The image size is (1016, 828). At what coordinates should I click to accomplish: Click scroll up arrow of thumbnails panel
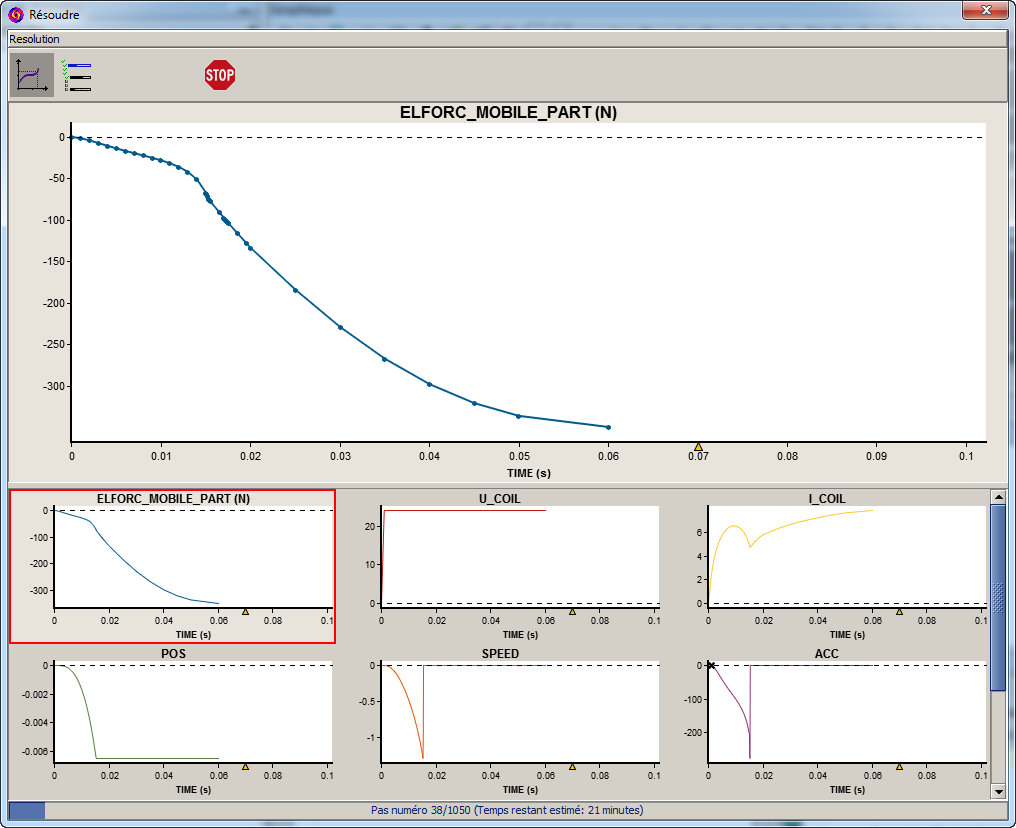click(x=997, y=497)
